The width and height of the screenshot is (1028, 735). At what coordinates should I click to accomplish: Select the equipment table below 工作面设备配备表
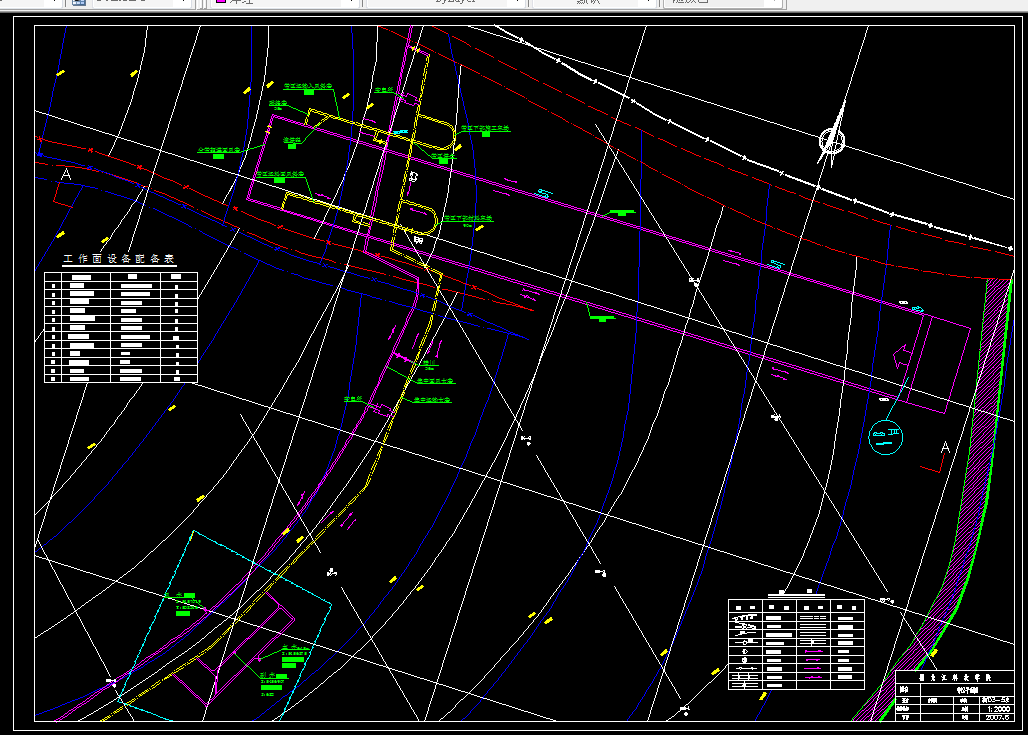click(121, 327)
